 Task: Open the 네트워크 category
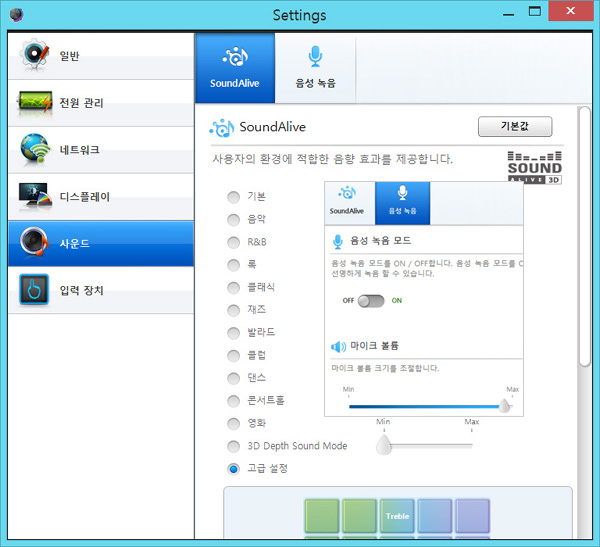click(101, 150)
